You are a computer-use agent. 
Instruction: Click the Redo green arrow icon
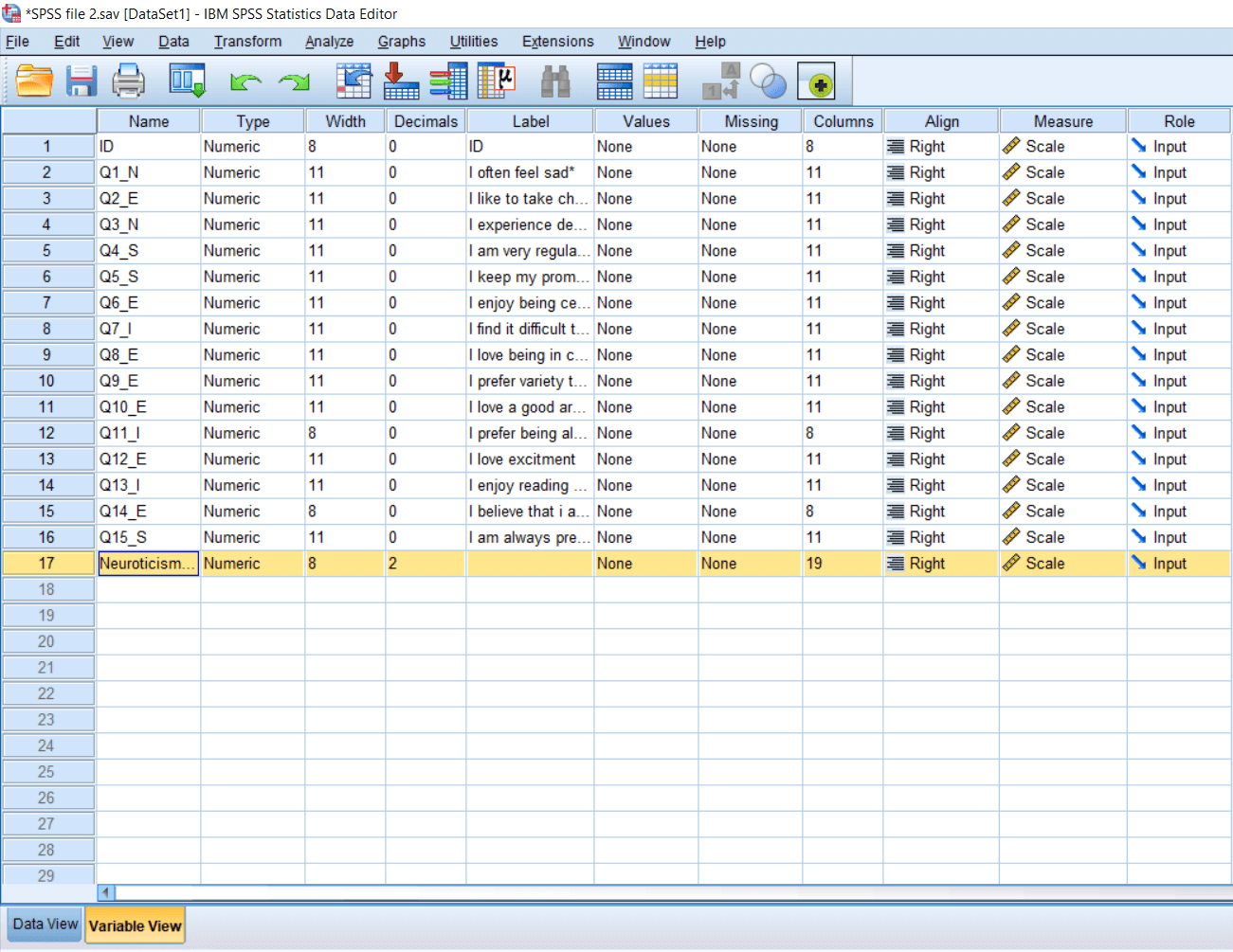click(x=295, y=82)
